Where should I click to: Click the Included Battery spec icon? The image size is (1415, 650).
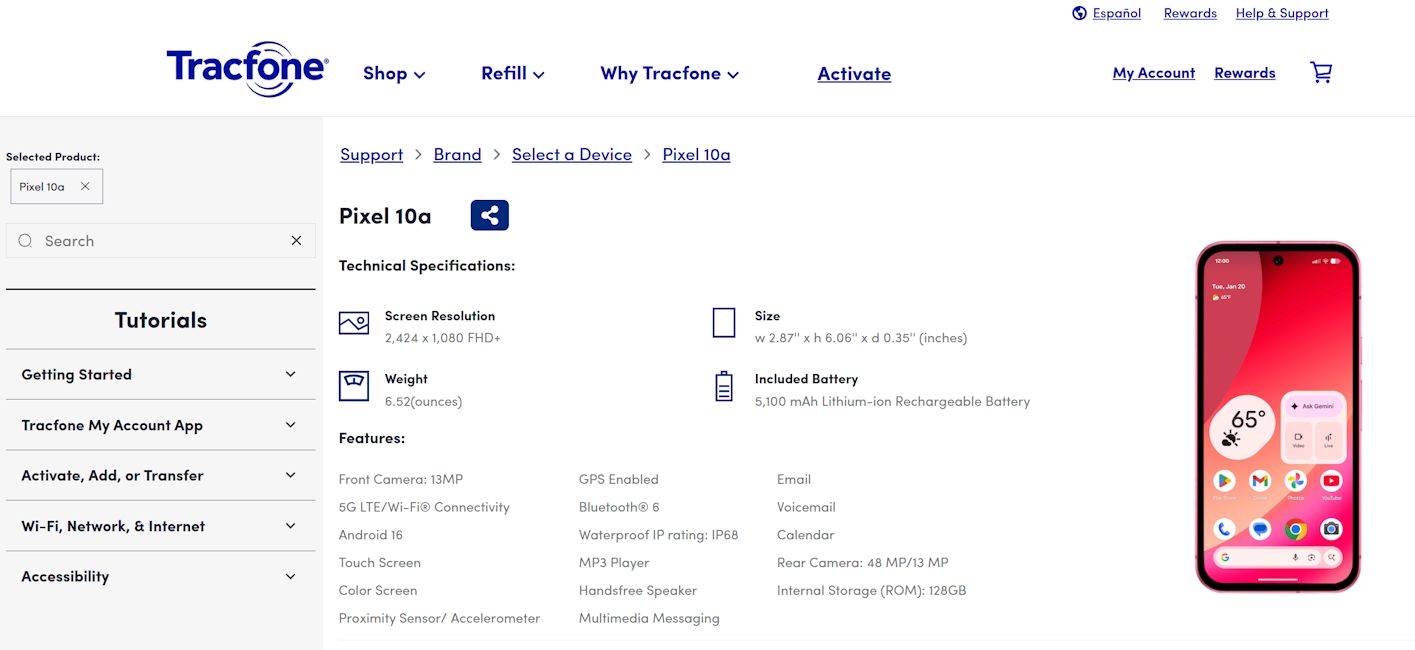(723, 388)
